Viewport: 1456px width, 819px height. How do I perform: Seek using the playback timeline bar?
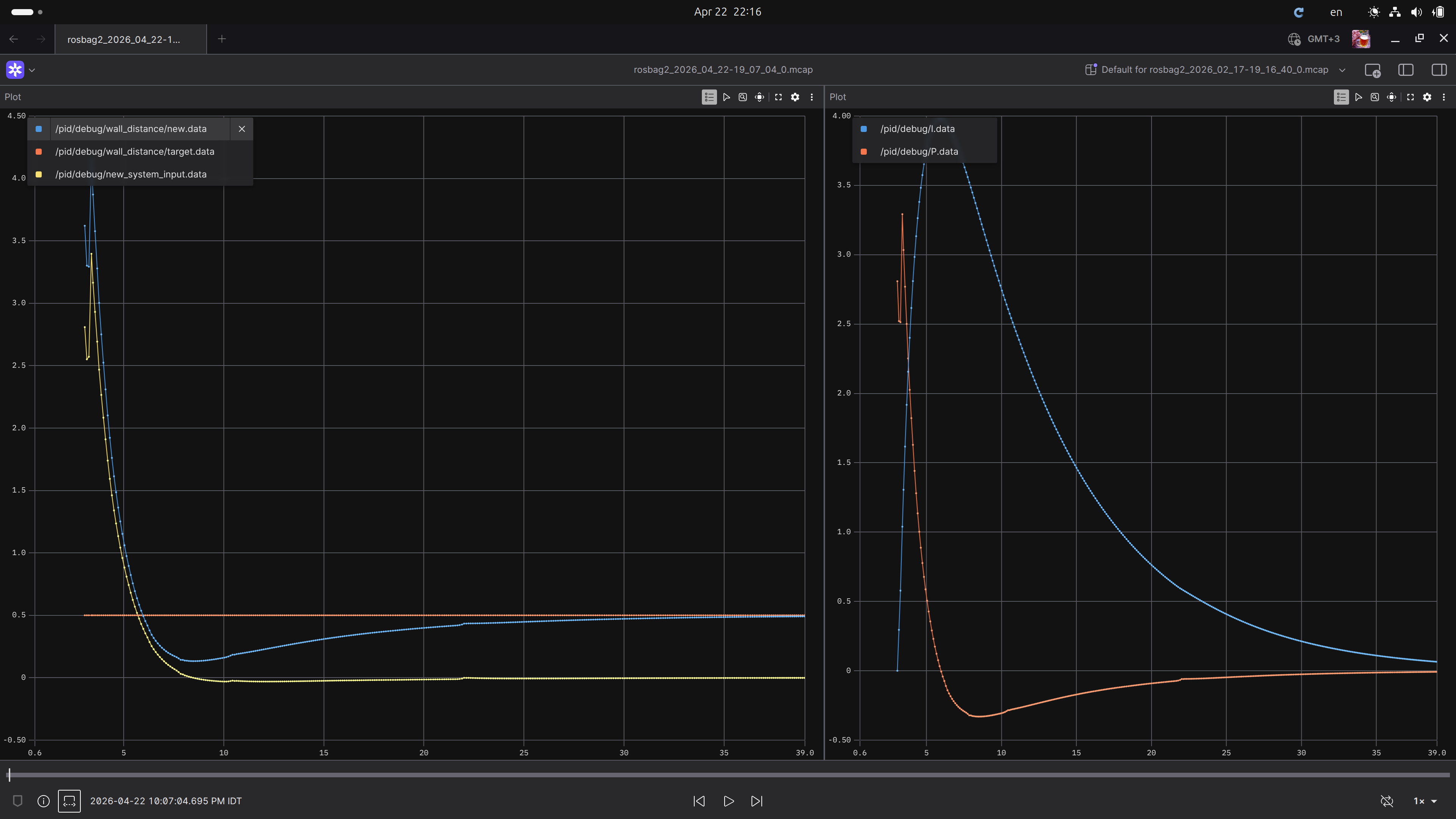coord(728,775)
